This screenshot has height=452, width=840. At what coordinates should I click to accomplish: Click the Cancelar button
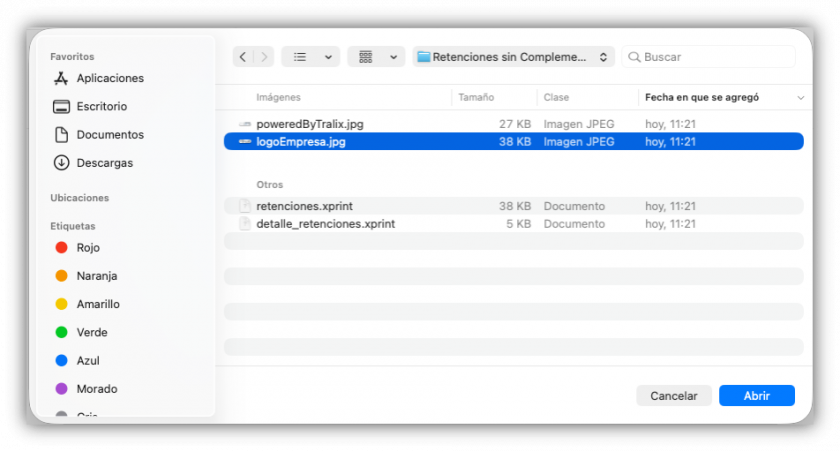(x=673, y=396)
